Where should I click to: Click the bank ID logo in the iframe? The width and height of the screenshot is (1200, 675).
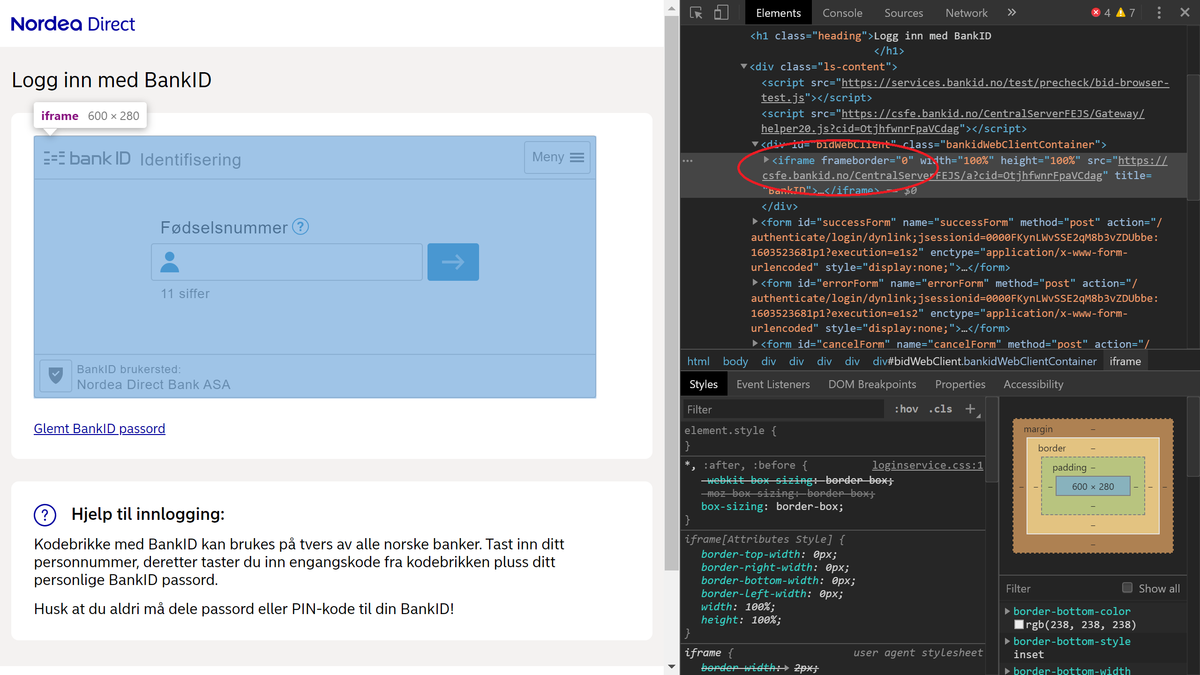pyautogui.click(x=87, y=158)
